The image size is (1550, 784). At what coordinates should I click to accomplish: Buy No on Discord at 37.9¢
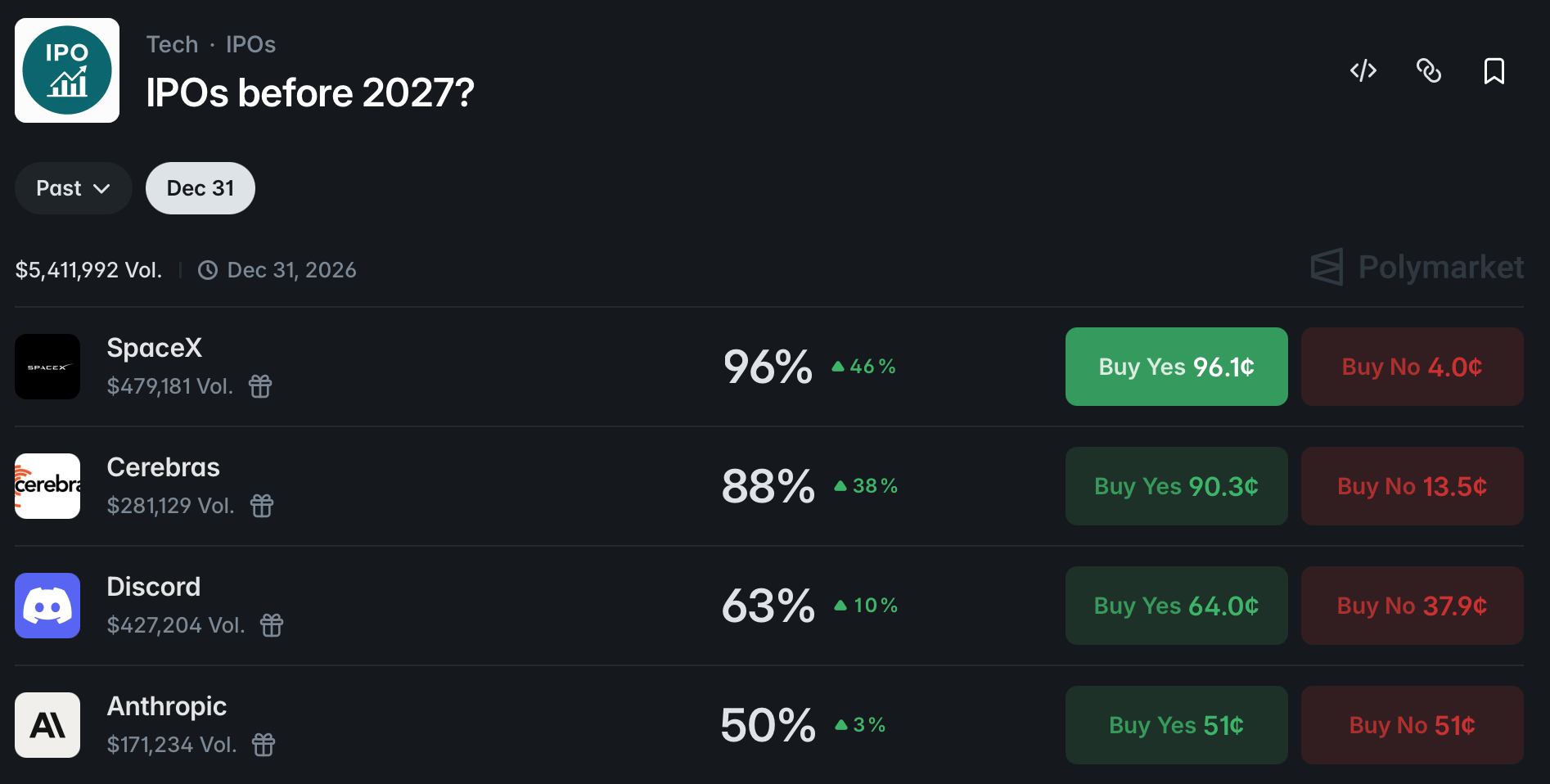click(1412, 606)
